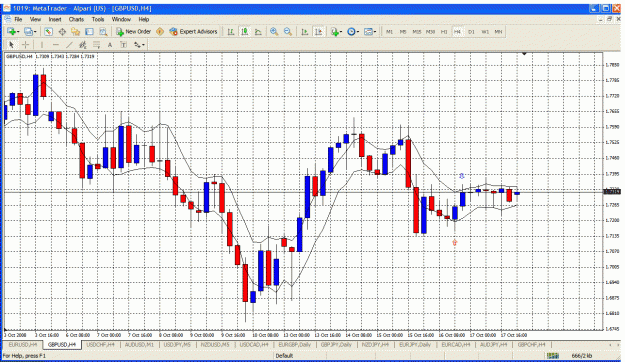Screen dimensions: 625x362
Task: Click the Expert Advisors button
Action: [x=193, y=31]
